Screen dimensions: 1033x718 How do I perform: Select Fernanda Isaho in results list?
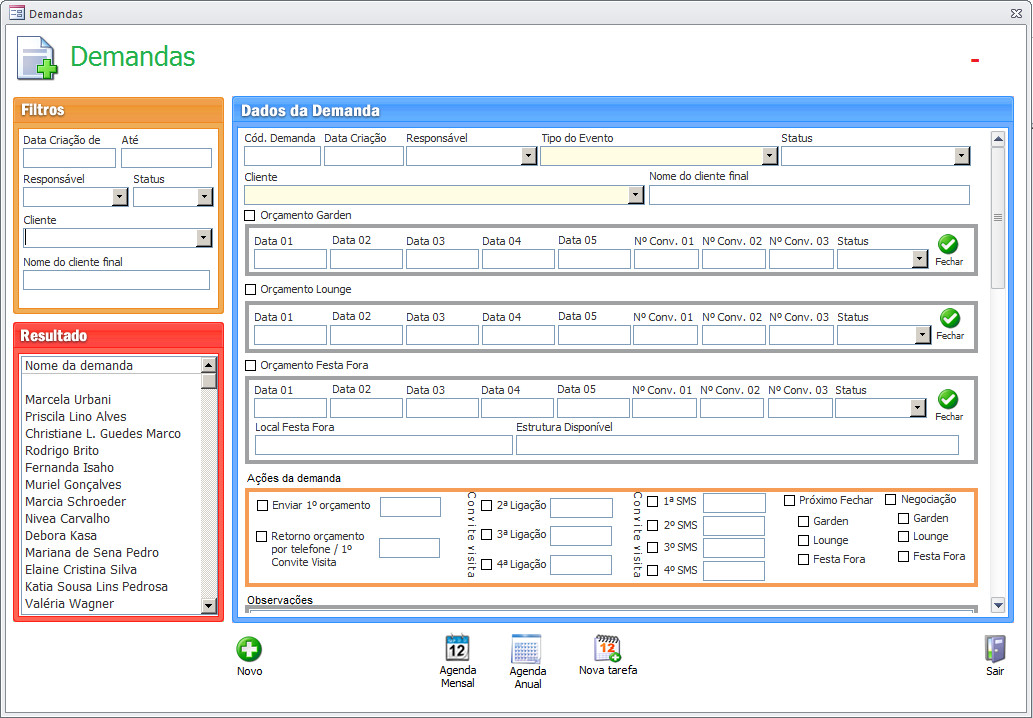[69, 468]
